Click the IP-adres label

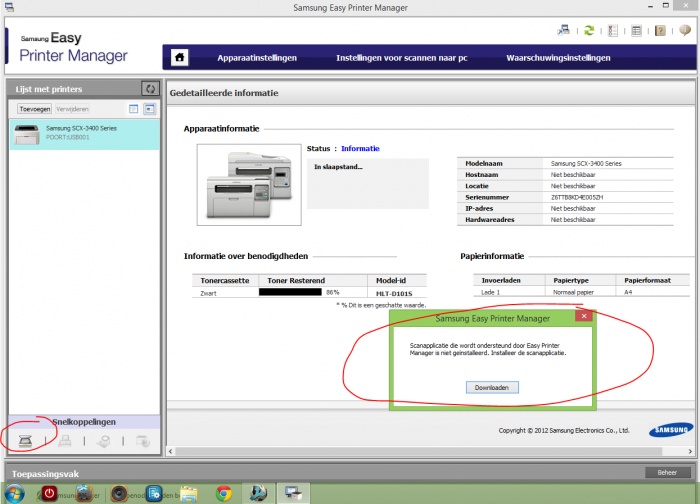[x=479, y=208]
